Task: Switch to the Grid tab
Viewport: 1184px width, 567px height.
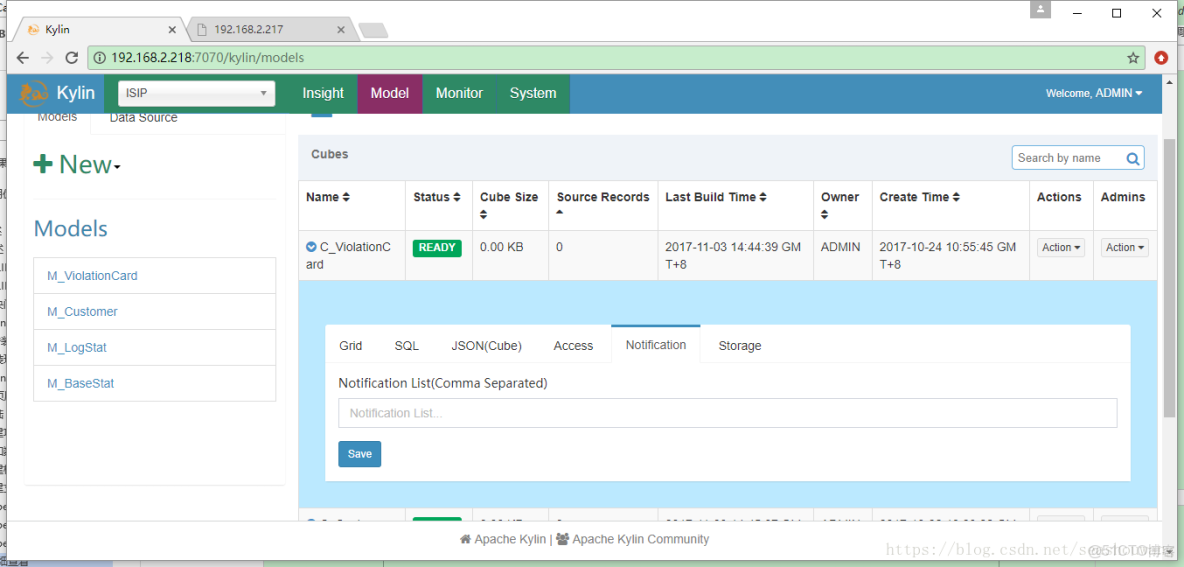Action: click(x=350, y=346)
